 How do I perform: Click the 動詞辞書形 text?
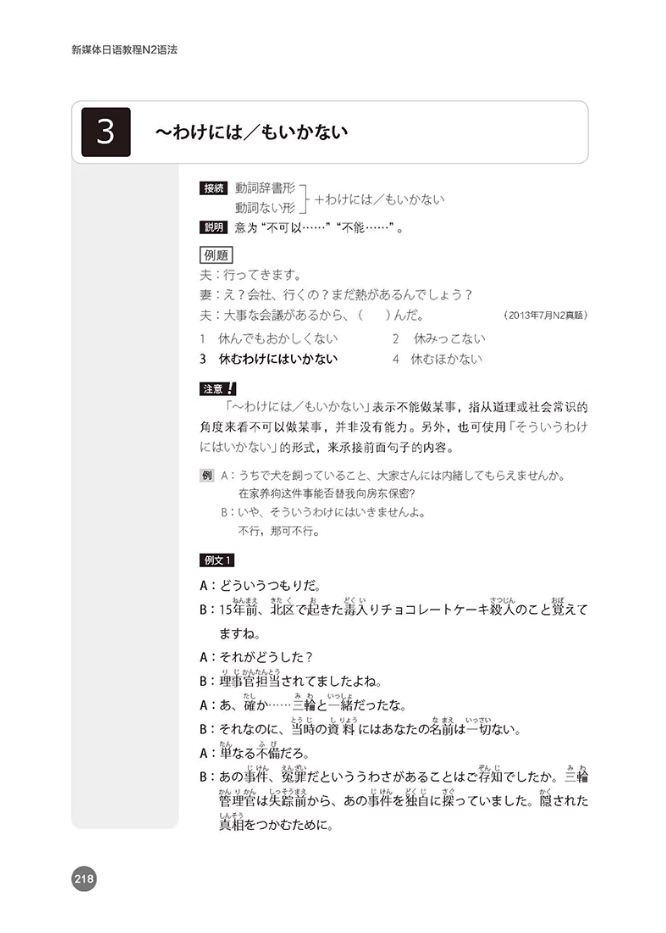pos(265,188)
